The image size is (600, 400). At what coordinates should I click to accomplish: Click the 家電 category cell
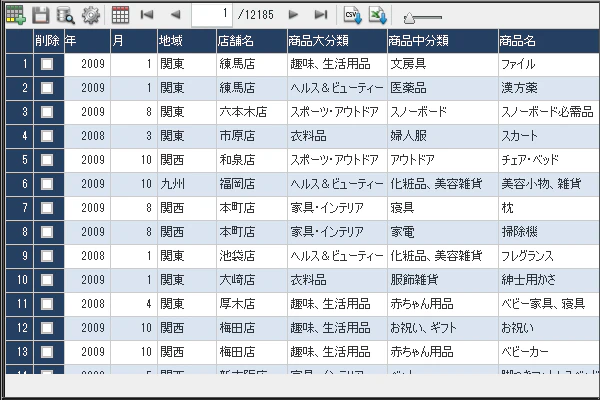tap(443, 232)
